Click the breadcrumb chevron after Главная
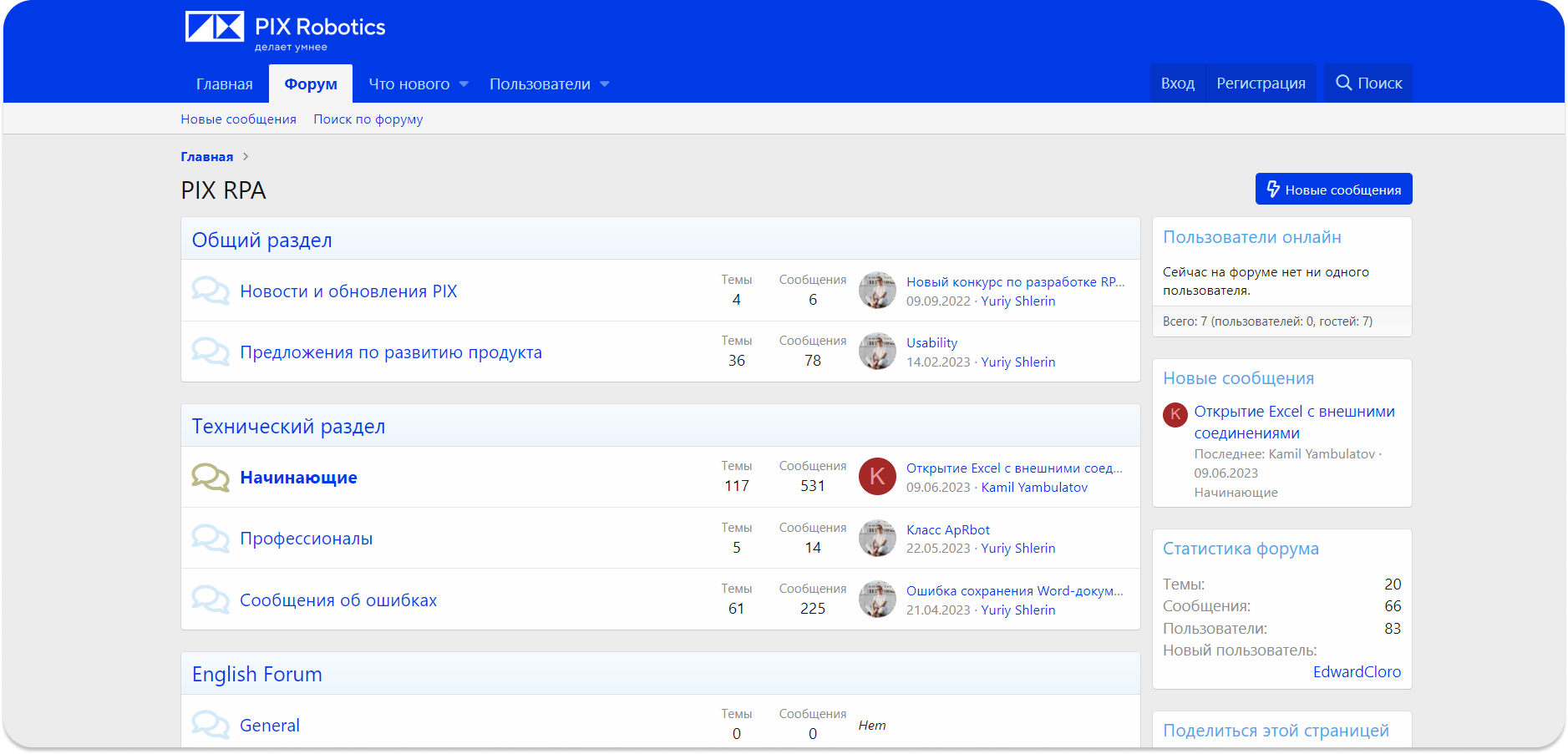The image size is (1568, 754). (246, 157)
